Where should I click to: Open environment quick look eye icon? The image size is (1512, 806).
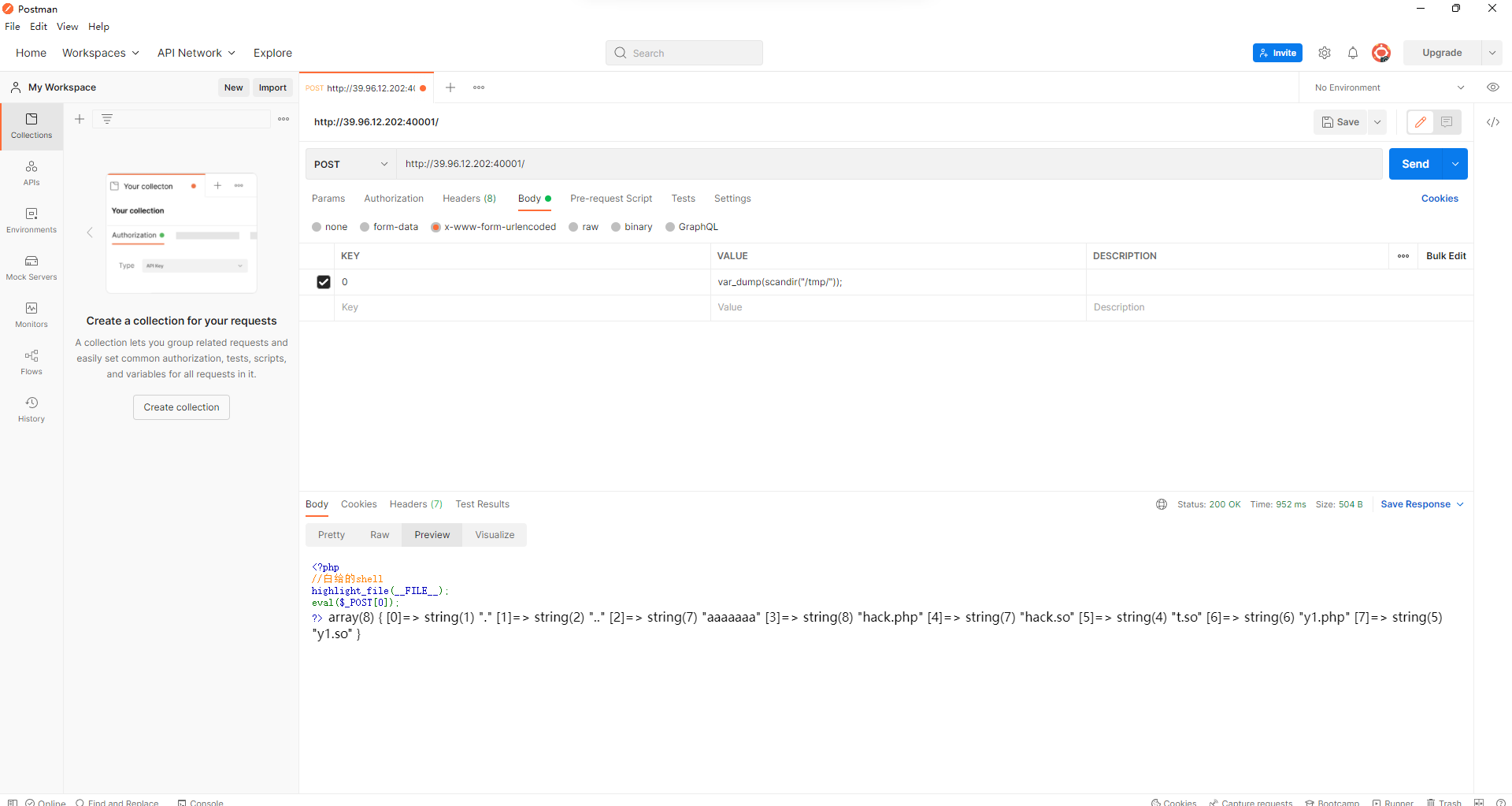1493,87
